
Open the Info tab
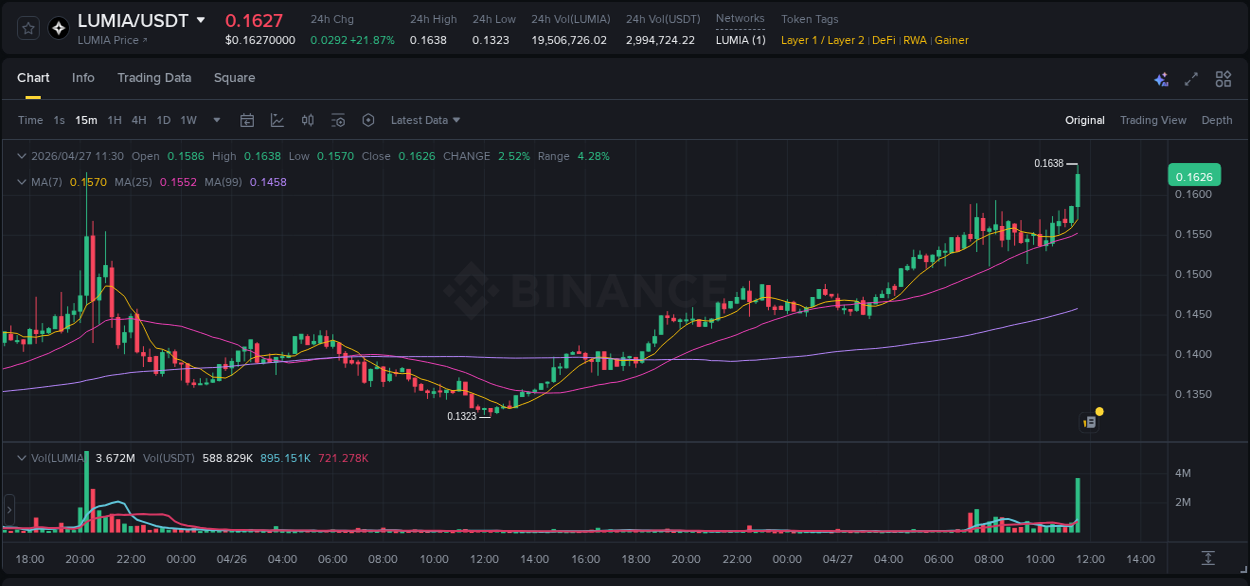83,78
